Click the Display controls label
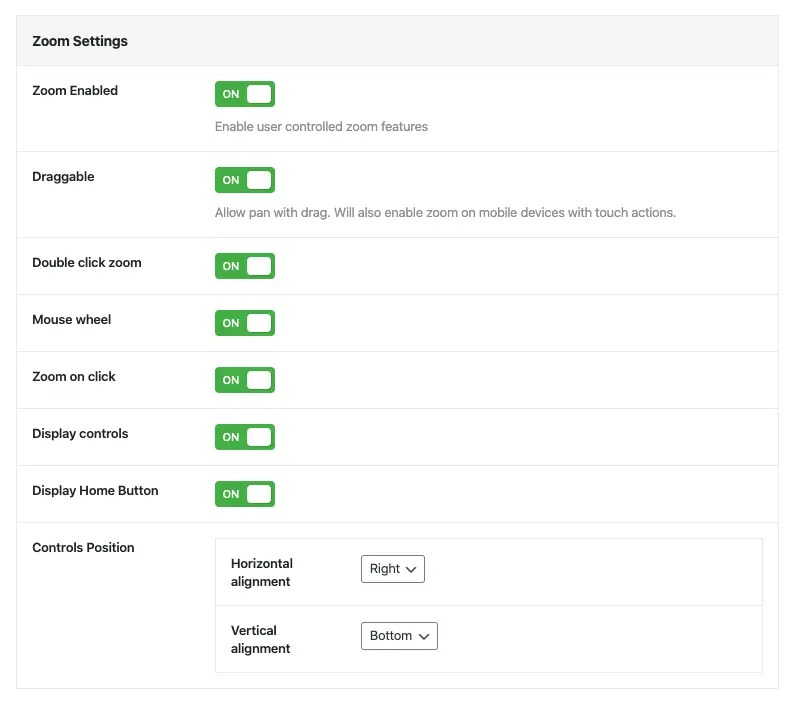Screen dimensions: 794x707 pos(80,434)
